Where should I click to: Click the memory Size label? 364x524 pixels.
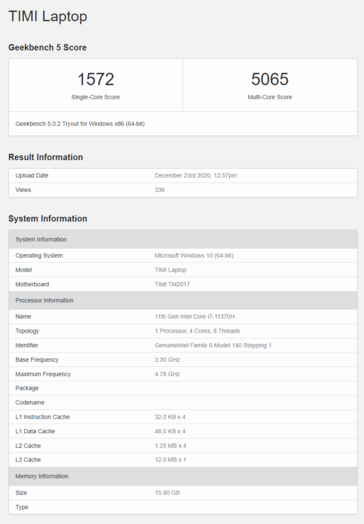pos(21,493)
